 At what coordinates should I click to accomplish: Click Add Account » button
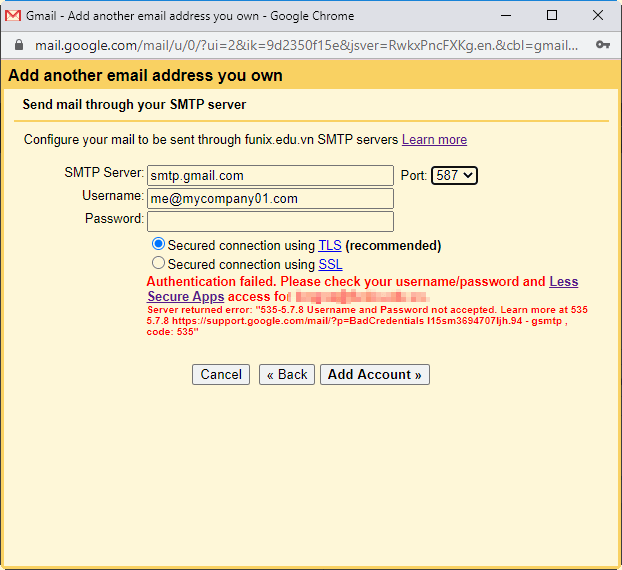click(375, 374)
